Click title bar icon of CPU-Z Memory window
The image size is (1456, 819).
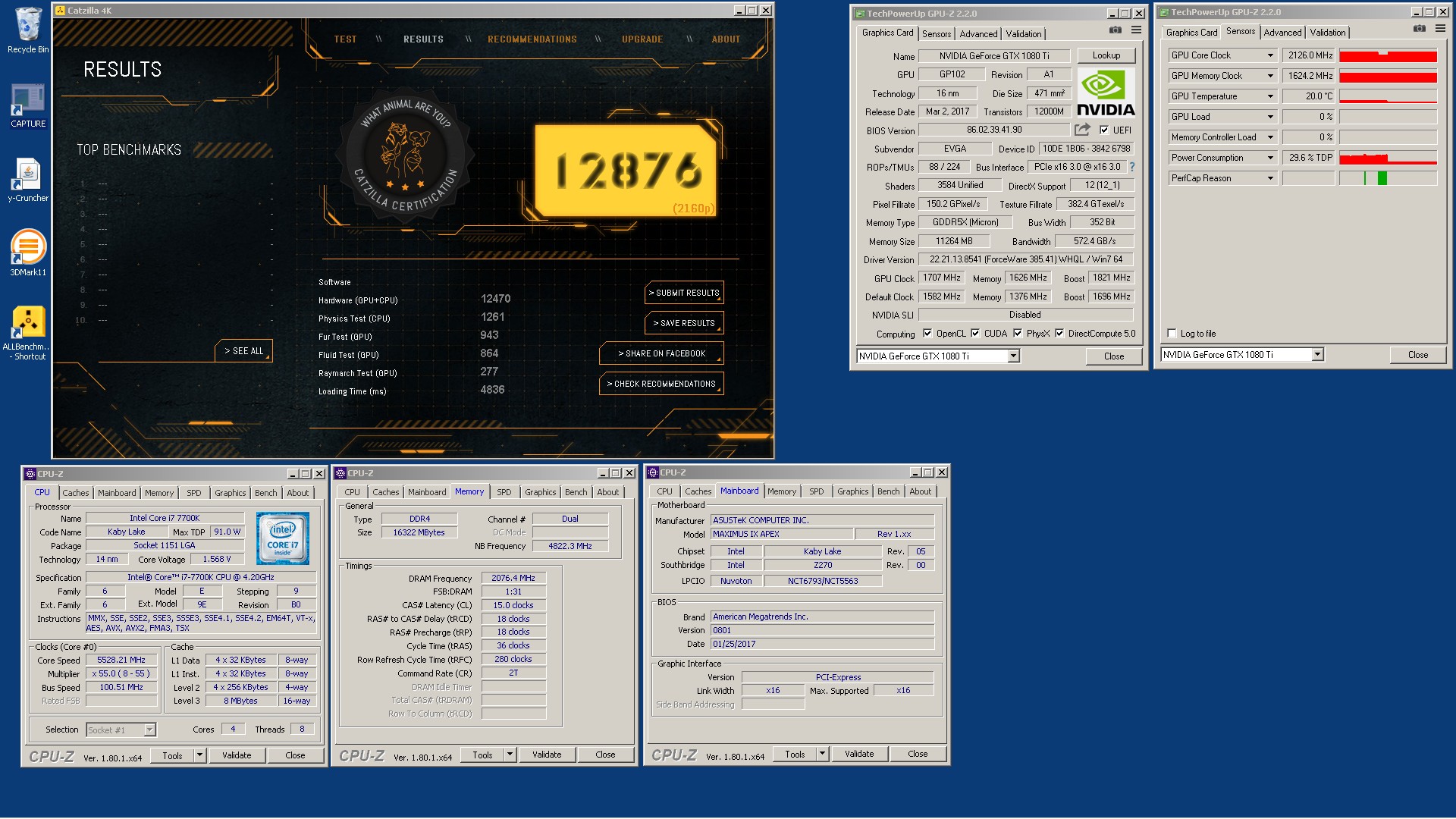coord(340,473)
